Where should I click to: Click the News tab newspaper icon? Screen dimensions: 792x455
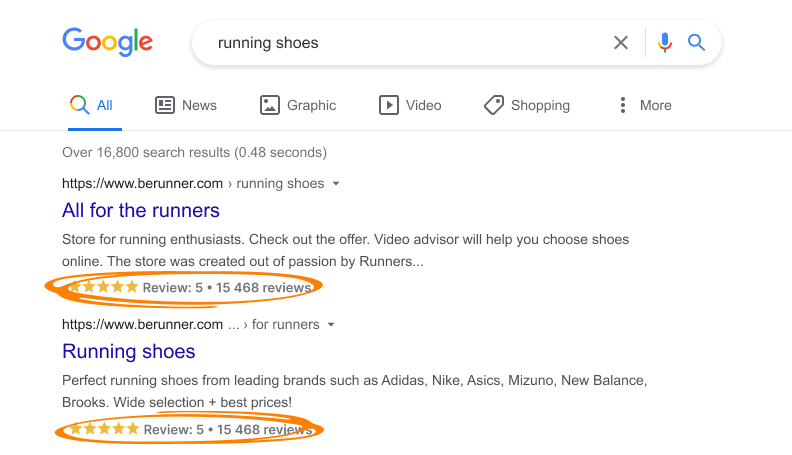(165, 105)
